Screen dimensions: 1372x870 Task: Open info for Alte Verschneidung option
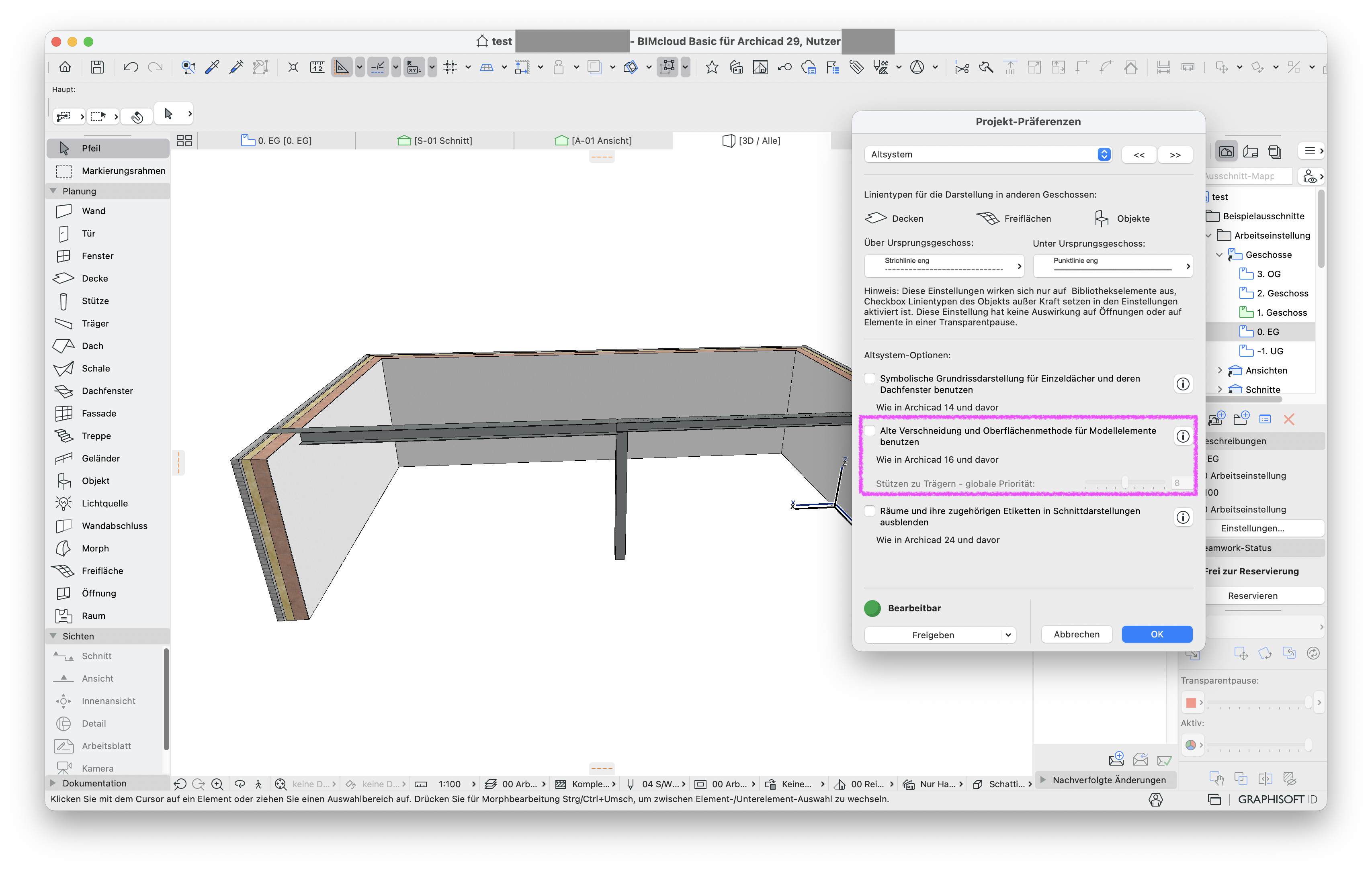coord(1183,436)
